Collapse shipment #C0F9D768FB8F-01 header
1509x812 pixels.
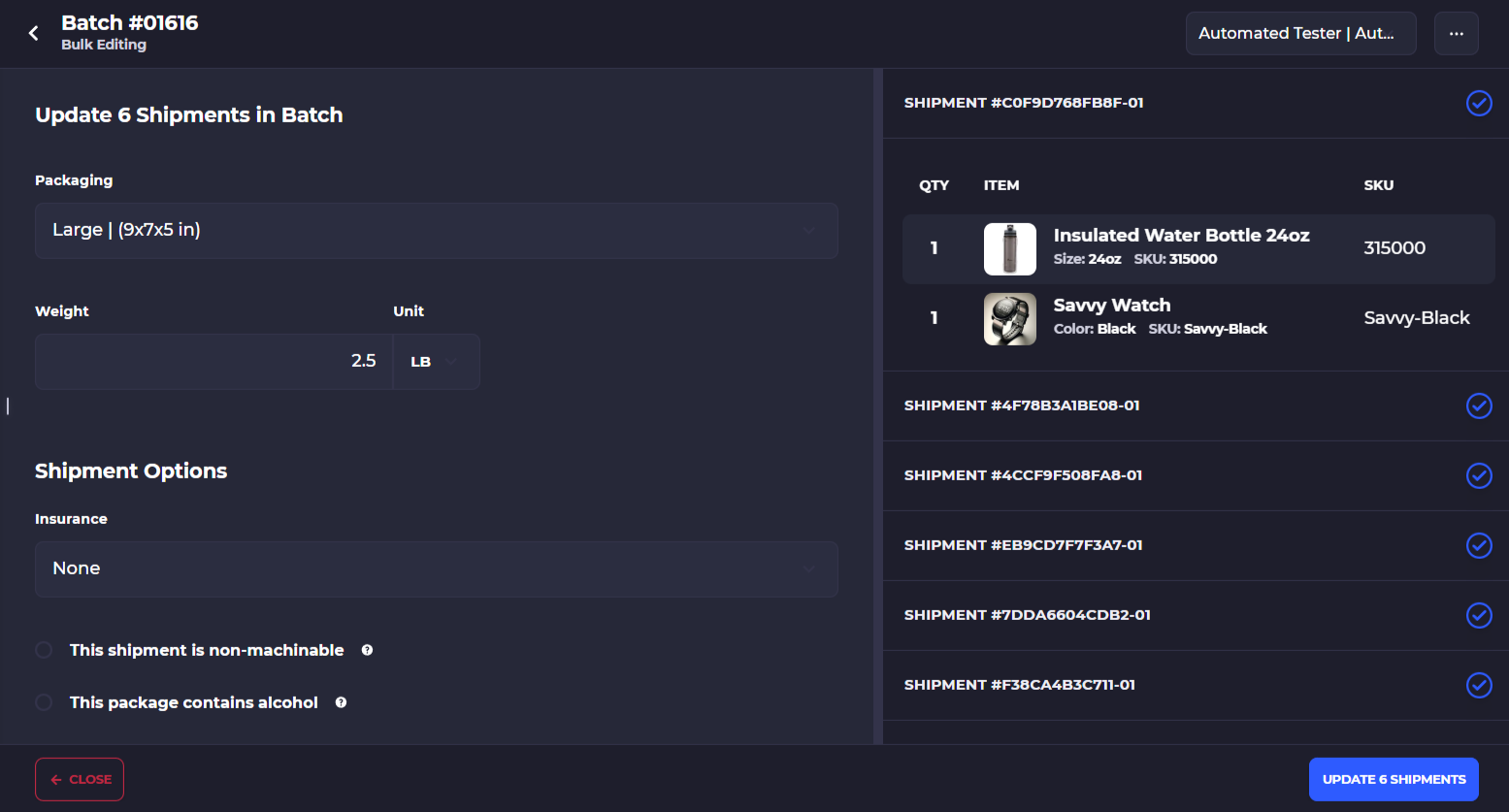point(1196,103)
